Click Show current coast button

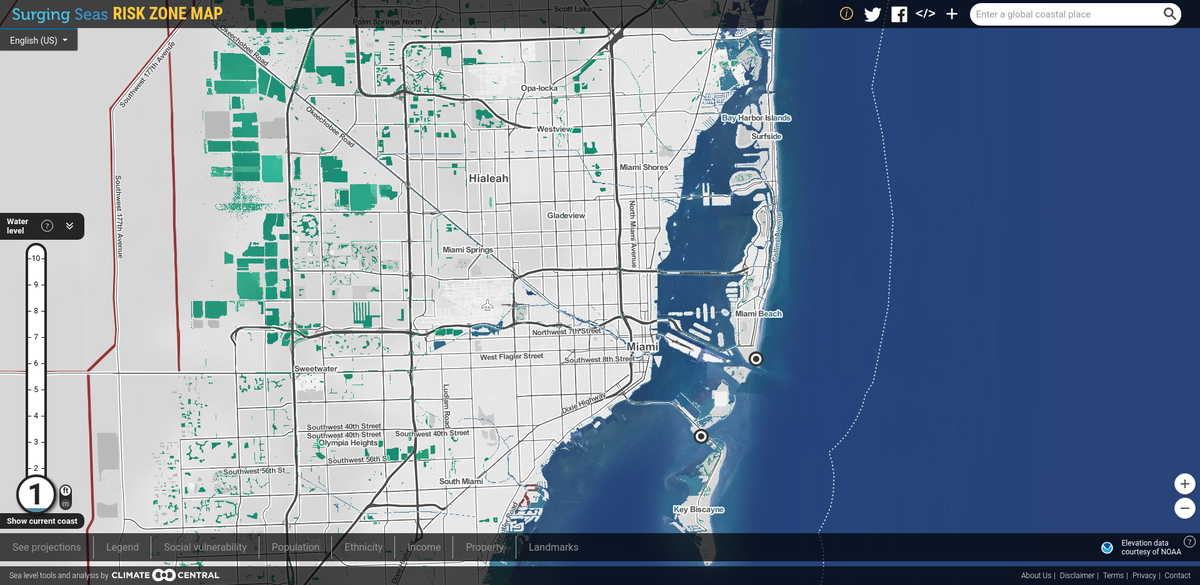tap(42, 521)
